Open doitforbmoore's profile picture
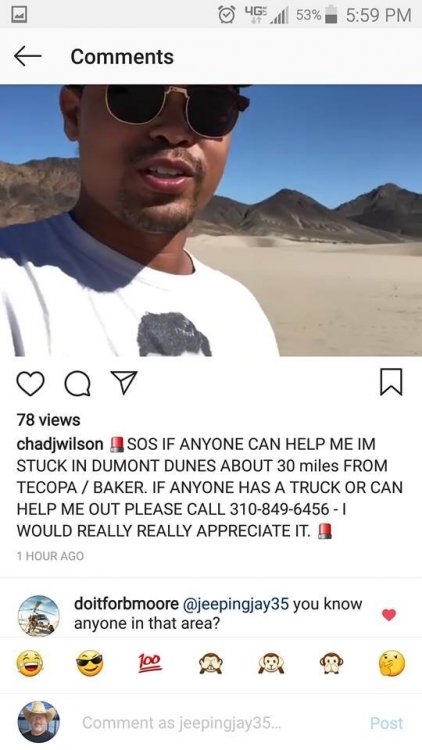This screenshot has height=750, width=422. pos(38,616)
